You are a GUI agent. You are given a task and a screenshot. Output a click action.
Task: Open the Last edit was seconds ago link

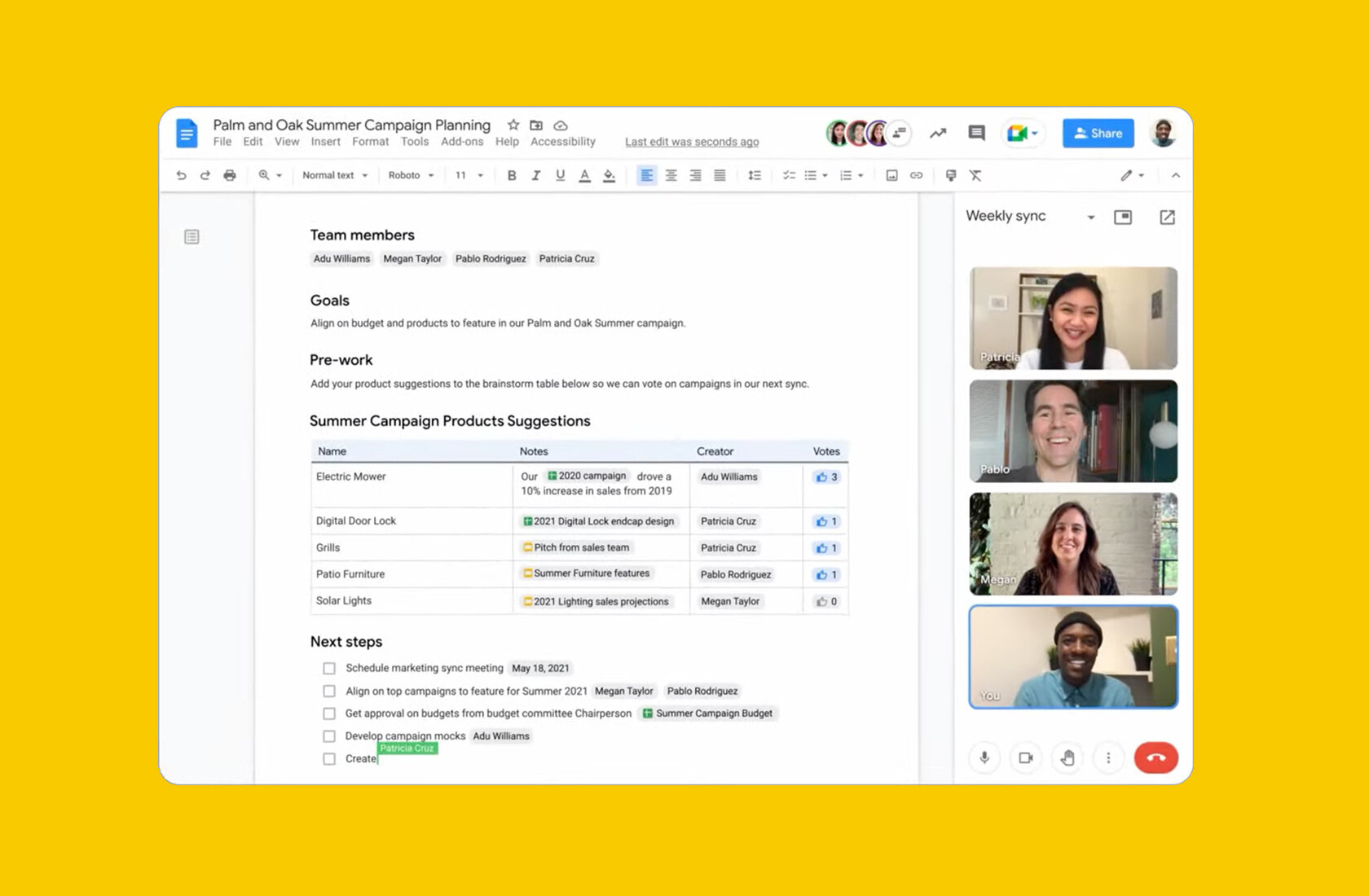[x=692, y=142]
